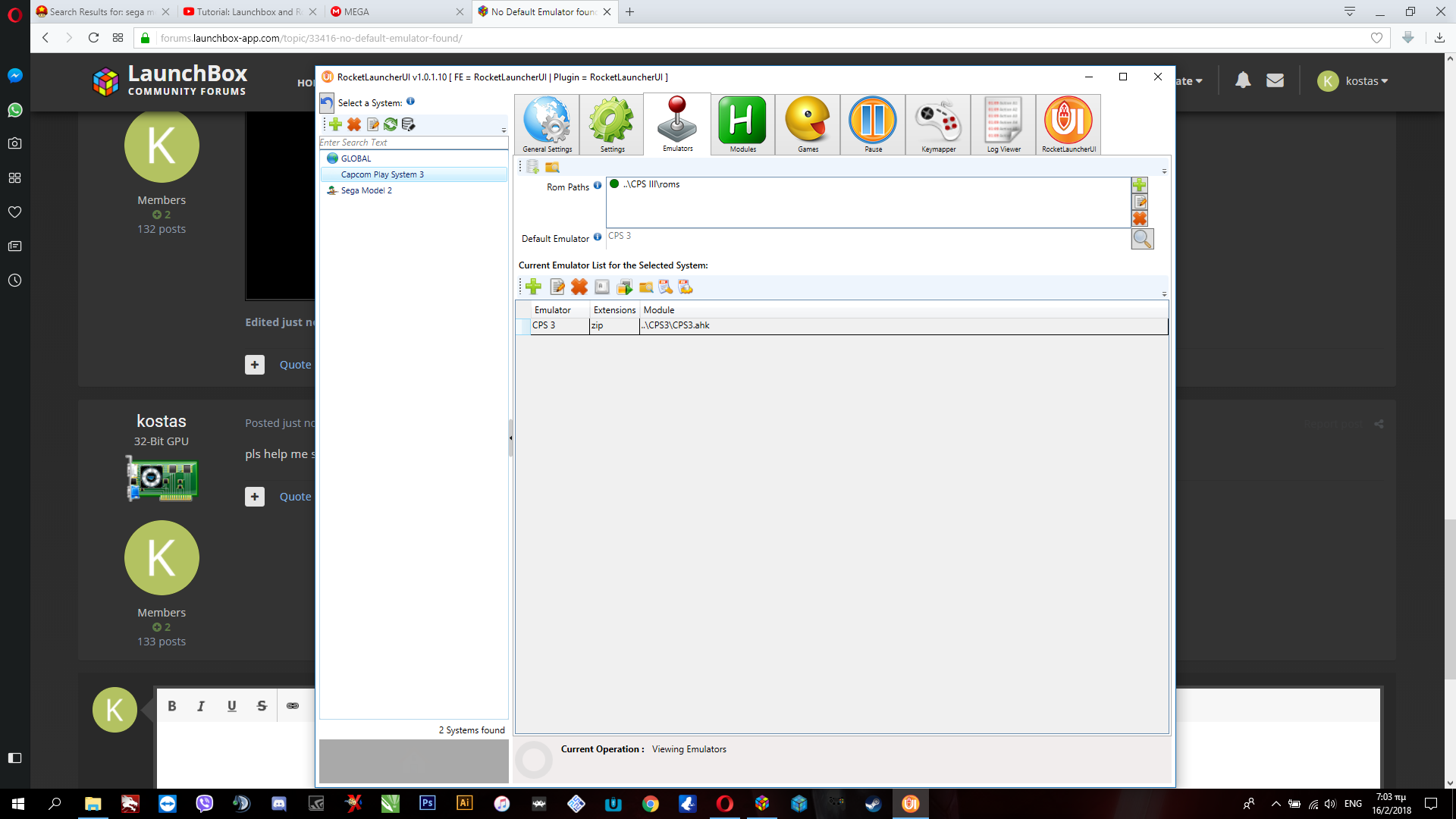The height and width of the screenshot is (819, 1456).
Task: Add a new rom path with green plus
Action: (1139, 185)
